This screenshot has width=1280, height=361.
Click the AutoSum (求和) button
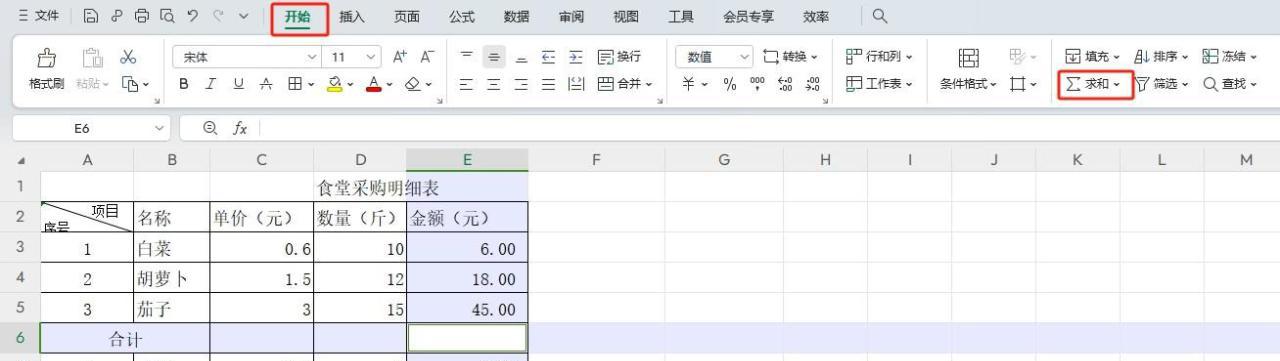1094,85
